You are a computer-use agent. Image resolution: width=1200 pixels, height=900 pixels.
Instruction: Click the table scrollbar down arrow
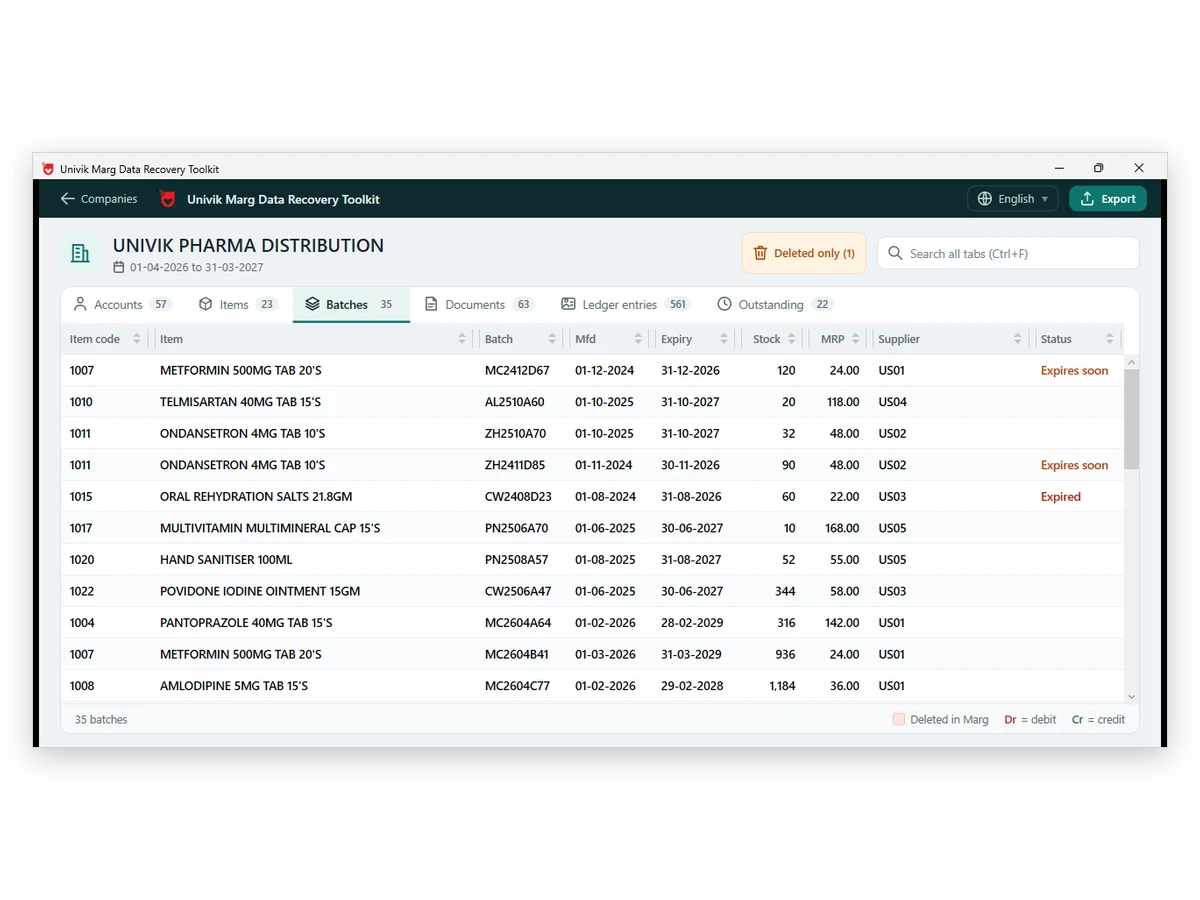pos(1131,697)
